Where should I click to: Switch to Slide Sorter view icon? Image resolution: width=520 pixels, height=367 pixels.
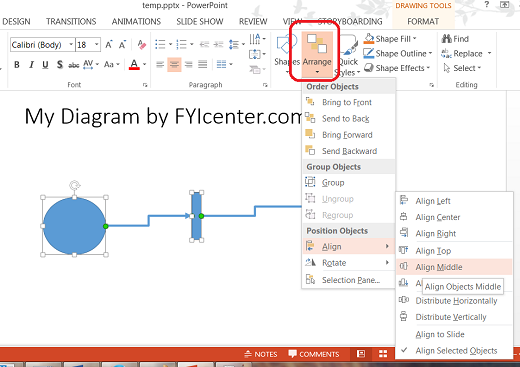point(383,354)
